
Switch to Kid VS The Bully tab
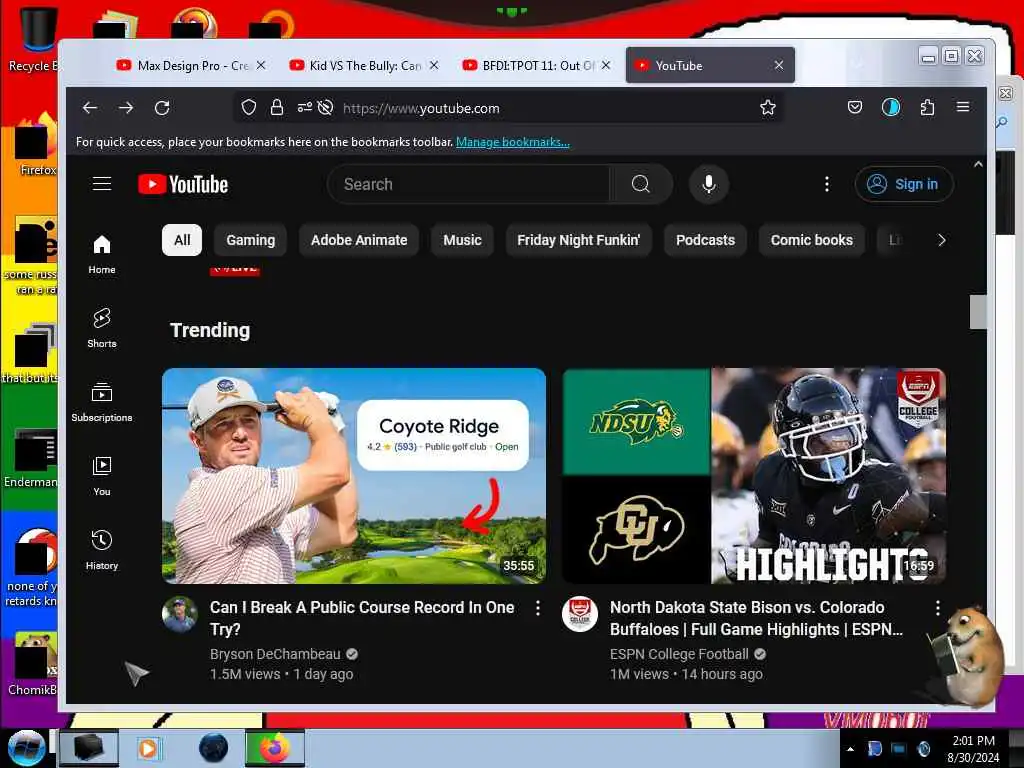click(364, 65)
